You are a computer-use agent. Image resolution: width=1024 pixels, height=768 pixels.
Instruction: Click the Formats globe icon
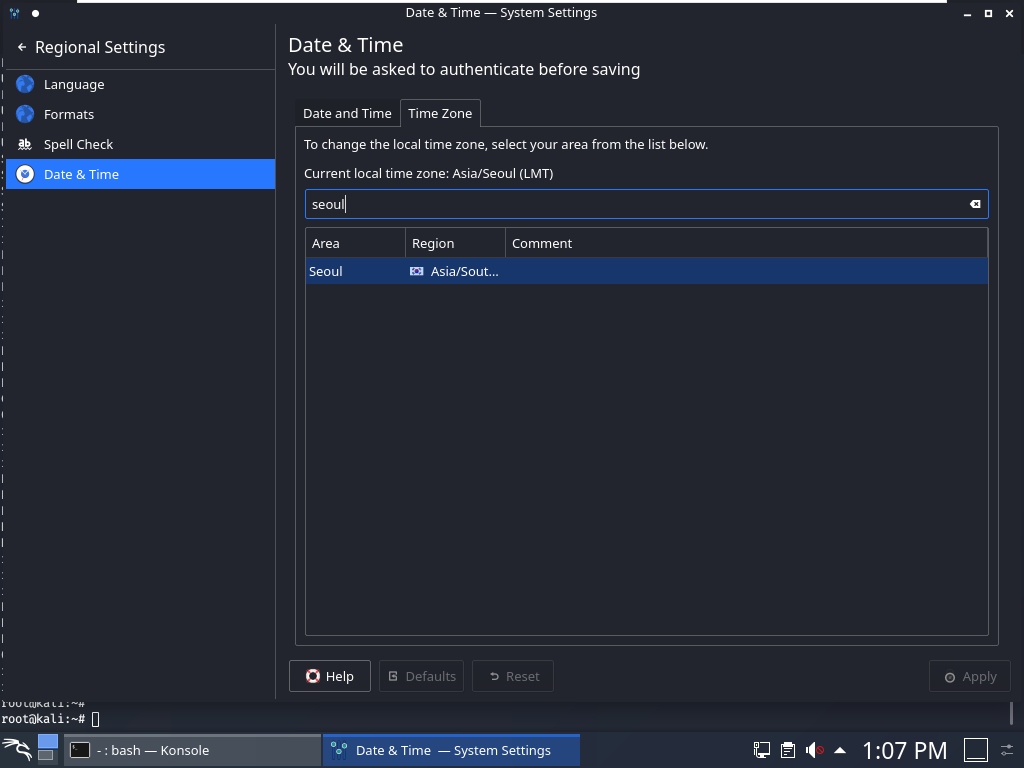click(x=25, y=114)
